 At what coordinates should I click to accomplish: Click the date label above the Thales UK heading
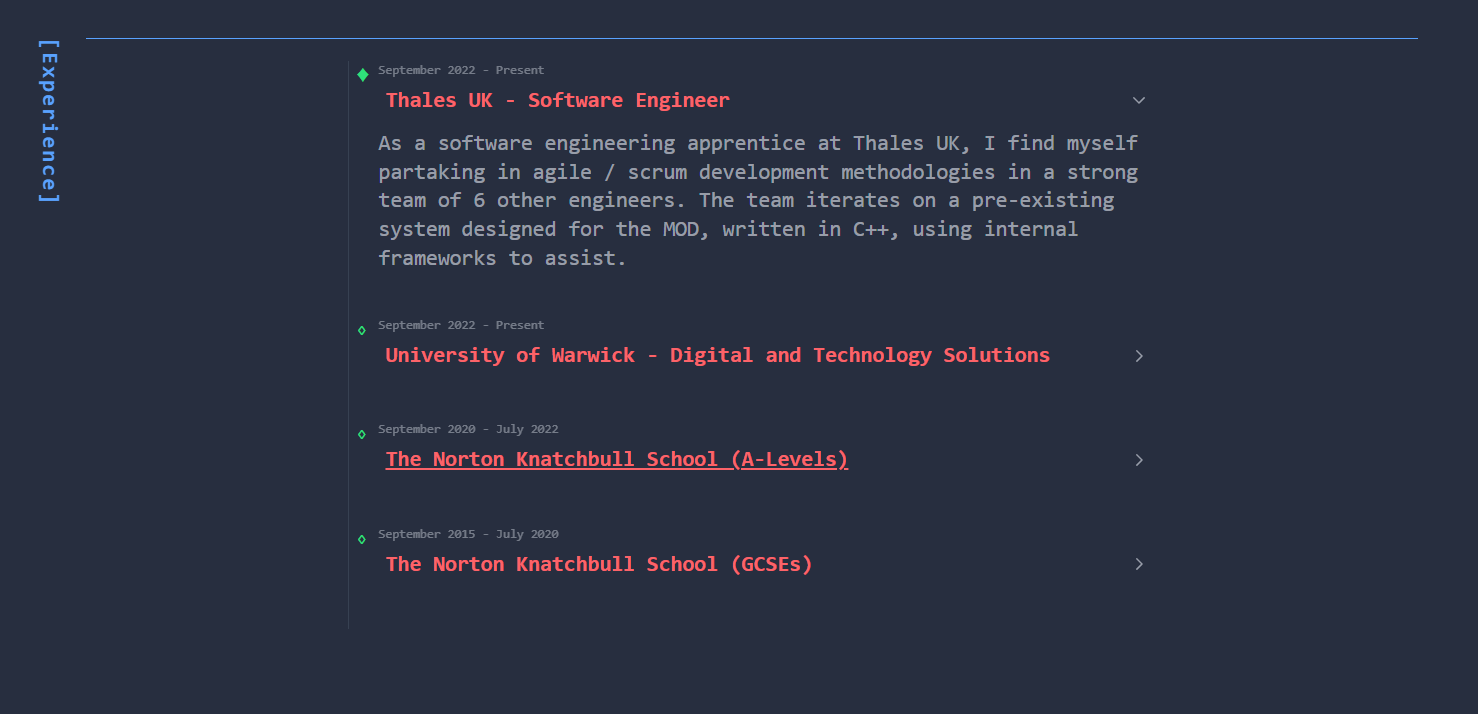pos(461,70)
